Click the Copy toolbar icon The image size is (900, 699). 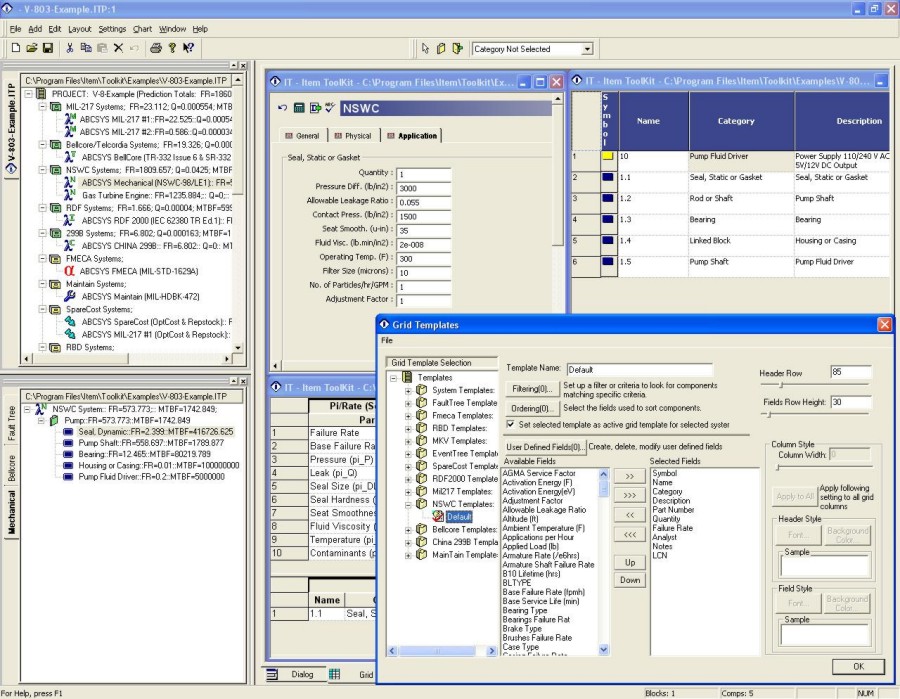tap(86, 48)
